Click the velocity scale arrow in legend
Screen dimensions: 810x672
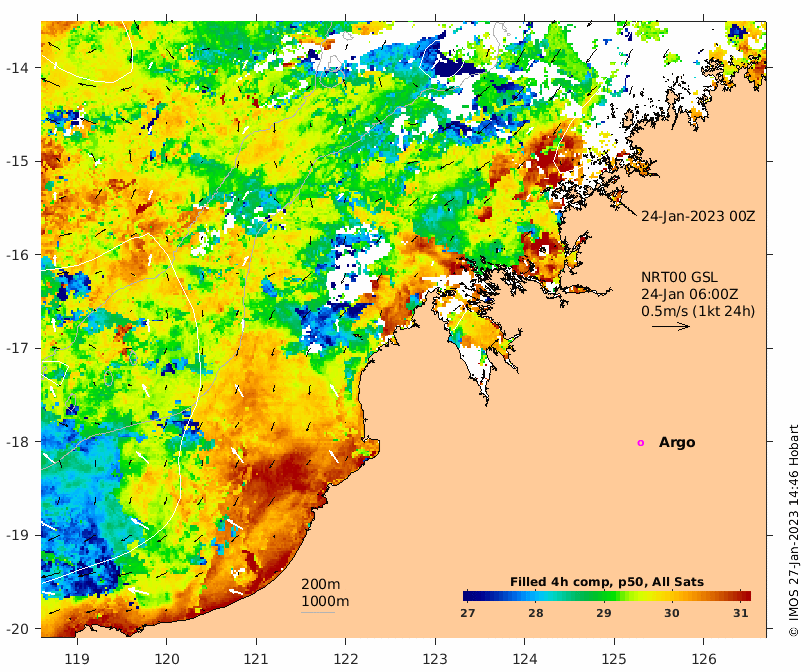[671, 326]
